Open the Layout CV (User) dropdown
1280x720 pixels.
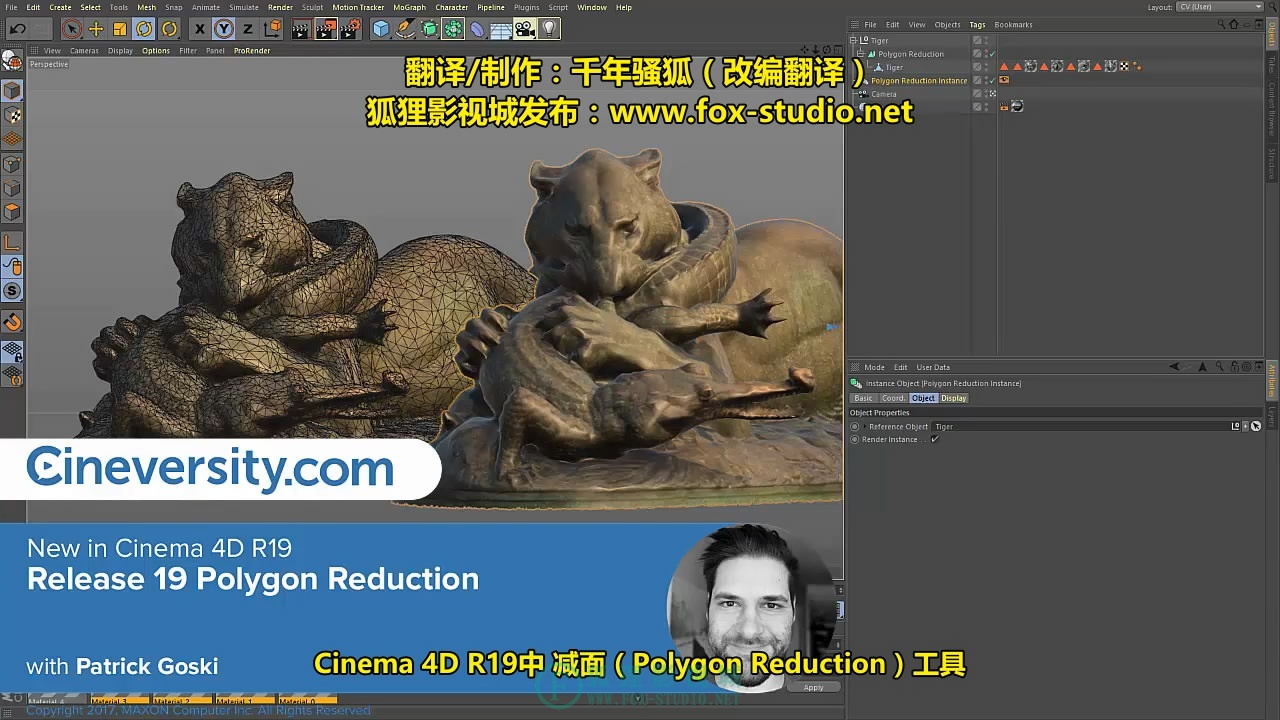[x=1220, y=7]
